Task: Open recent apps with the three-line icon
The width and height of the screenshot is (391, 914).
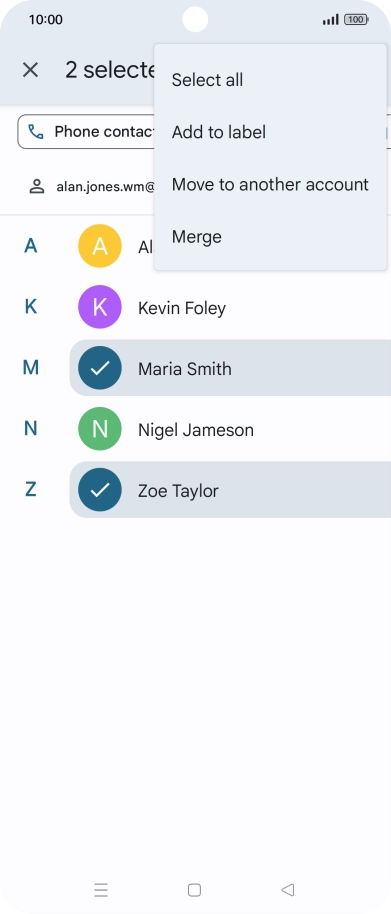Action: point(101,890)
